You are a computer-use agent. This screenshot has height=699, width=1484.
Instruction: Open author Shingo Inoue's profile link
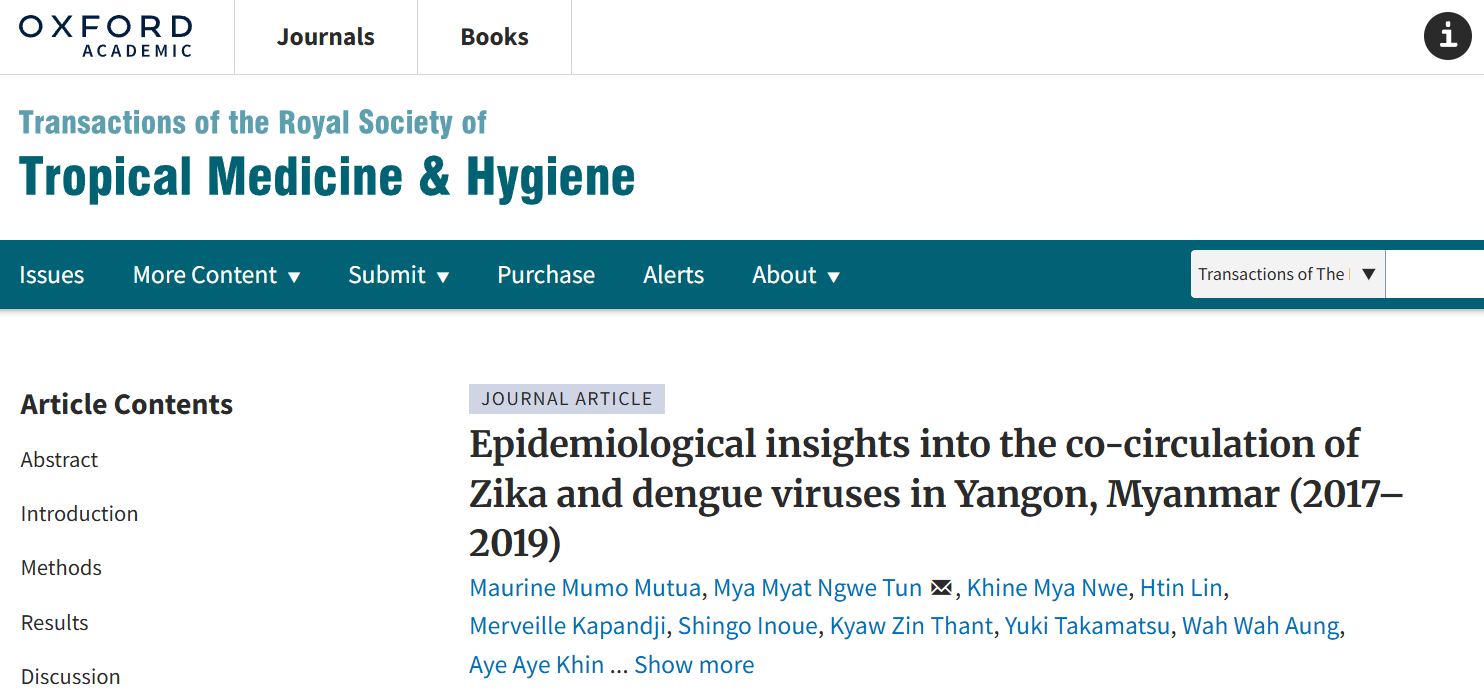pos(747,626)
